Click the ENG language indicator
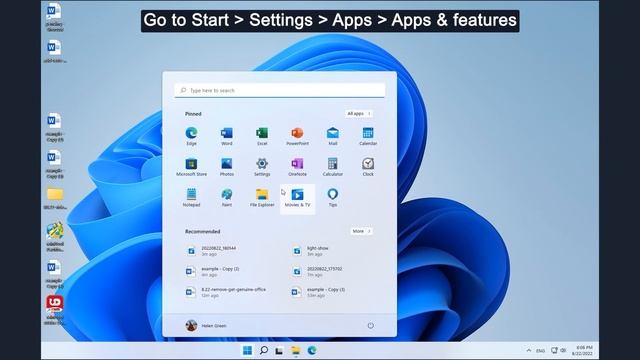The image size is (640, 360). point(540,351)
